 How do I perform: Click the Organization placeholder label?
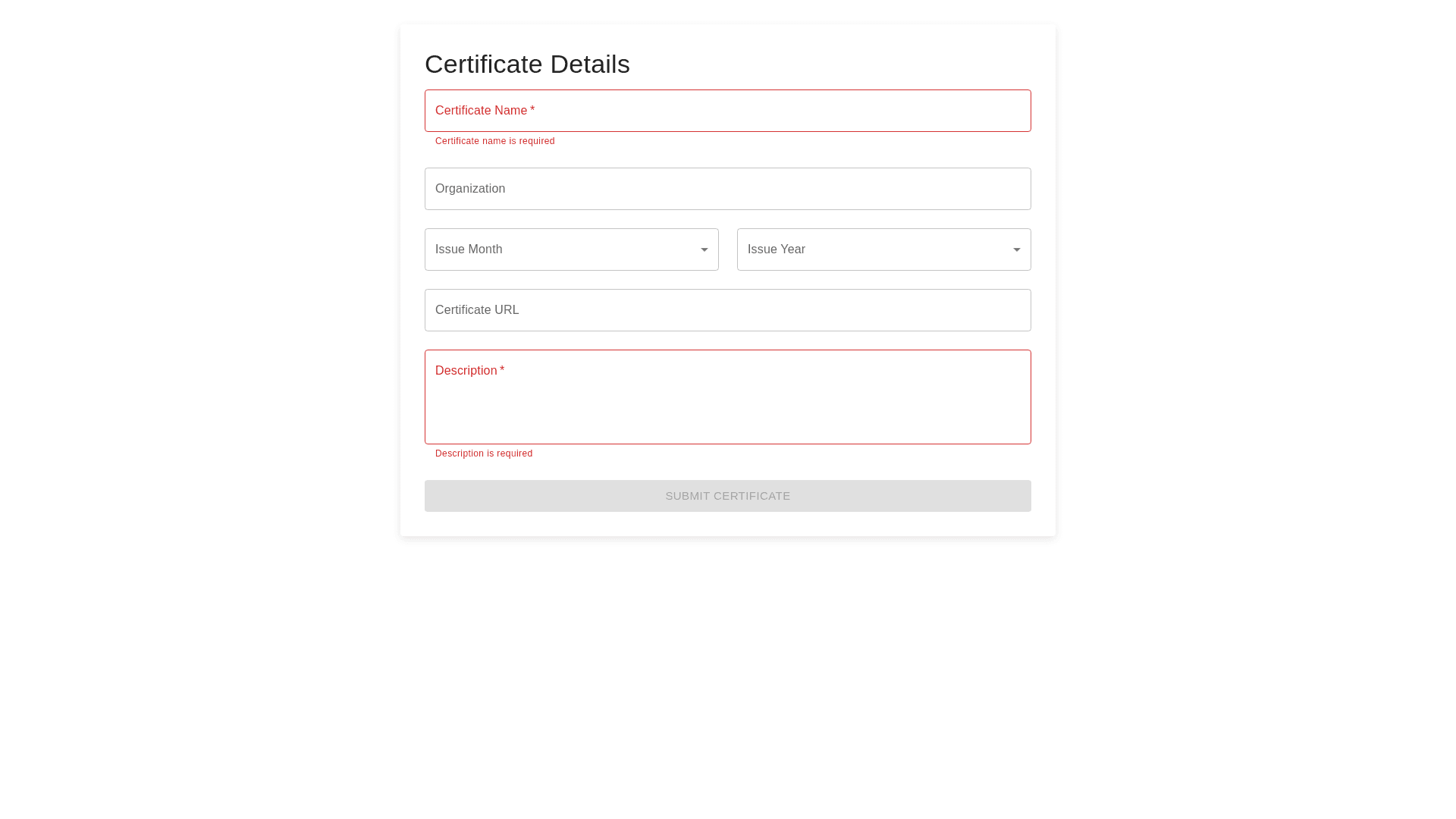pos(470,189)
